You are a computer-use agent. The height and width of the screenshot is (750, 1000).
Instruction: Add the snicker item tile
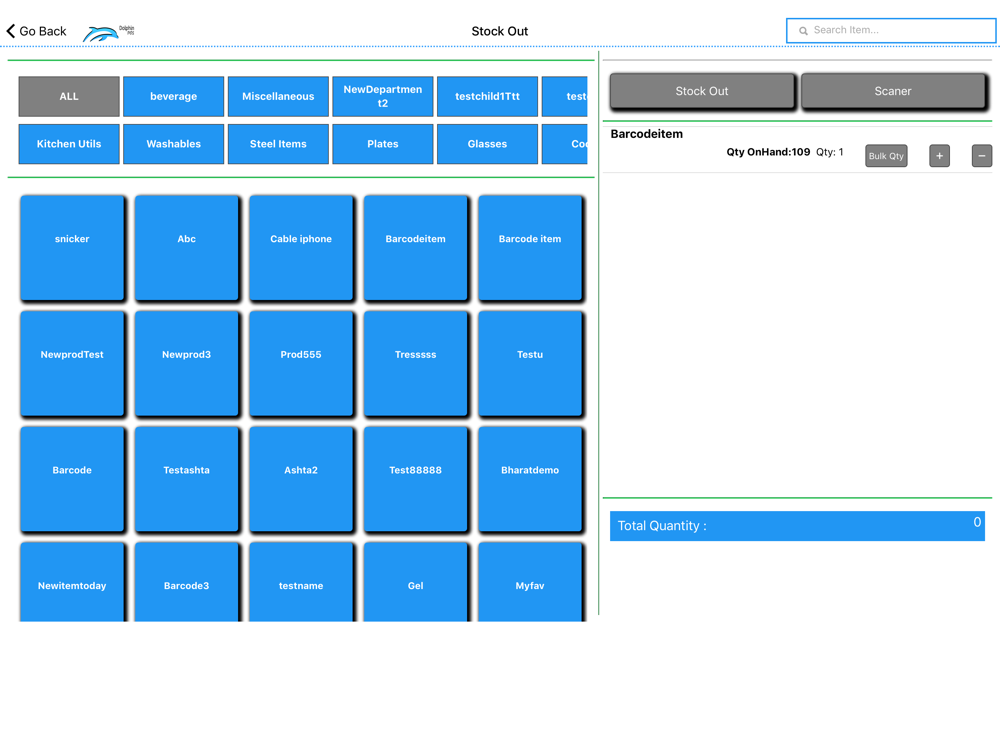point(72,247)
